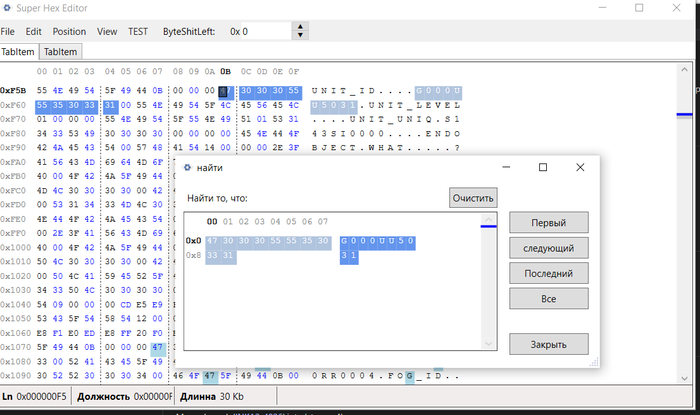
Task: Open the View menu
Action: coord(107,31)
